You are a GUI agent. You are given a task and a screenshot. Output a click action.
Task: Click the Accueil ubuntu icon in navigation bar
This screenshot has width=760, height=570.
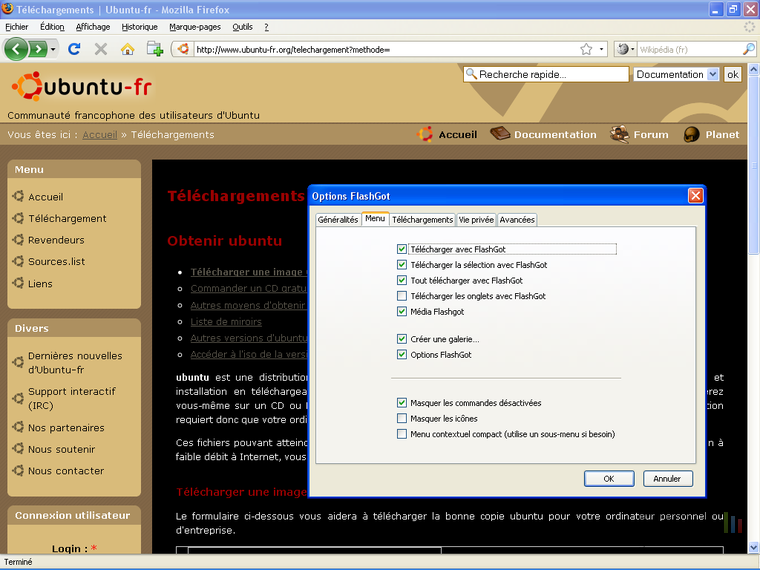point(425,134)
